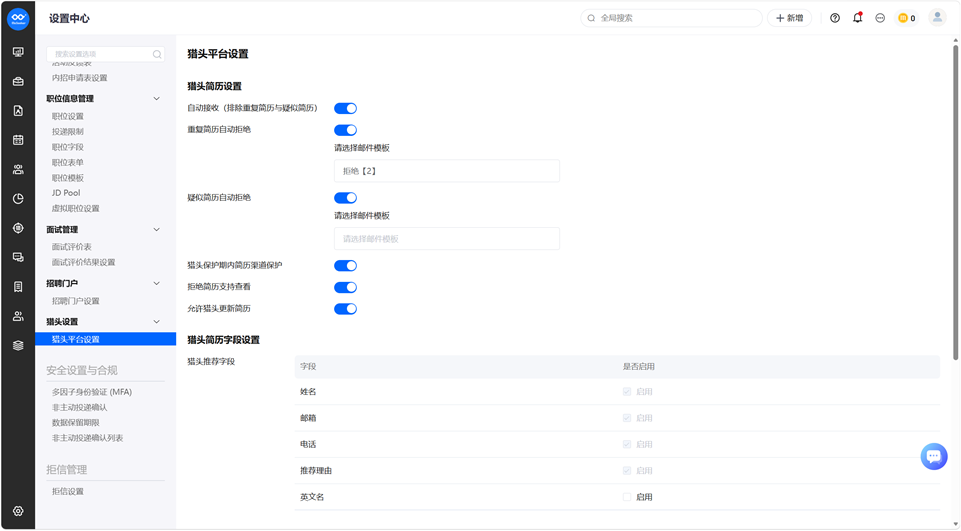Open the floating chat support bubble

(x=933, y=456)
